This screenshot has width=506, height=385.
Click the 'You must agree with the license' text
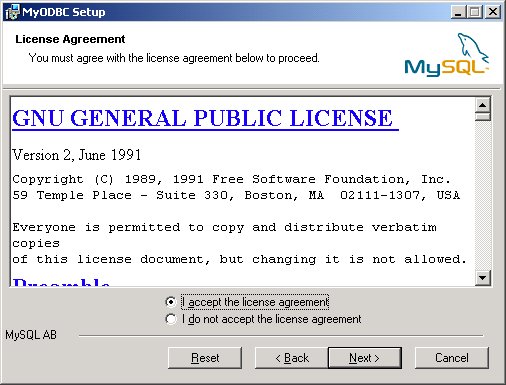tap(174, 58)
